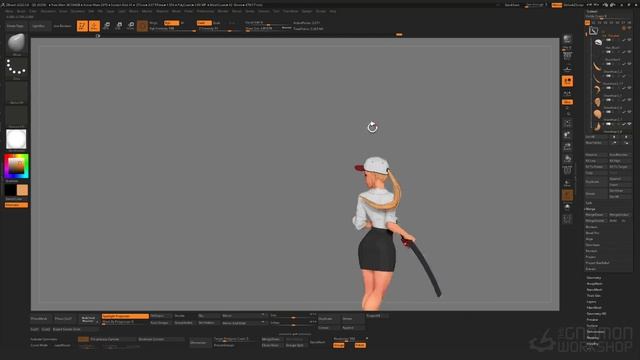
Task: Toggle the orange X symmetry button
Action: point(83,339)
